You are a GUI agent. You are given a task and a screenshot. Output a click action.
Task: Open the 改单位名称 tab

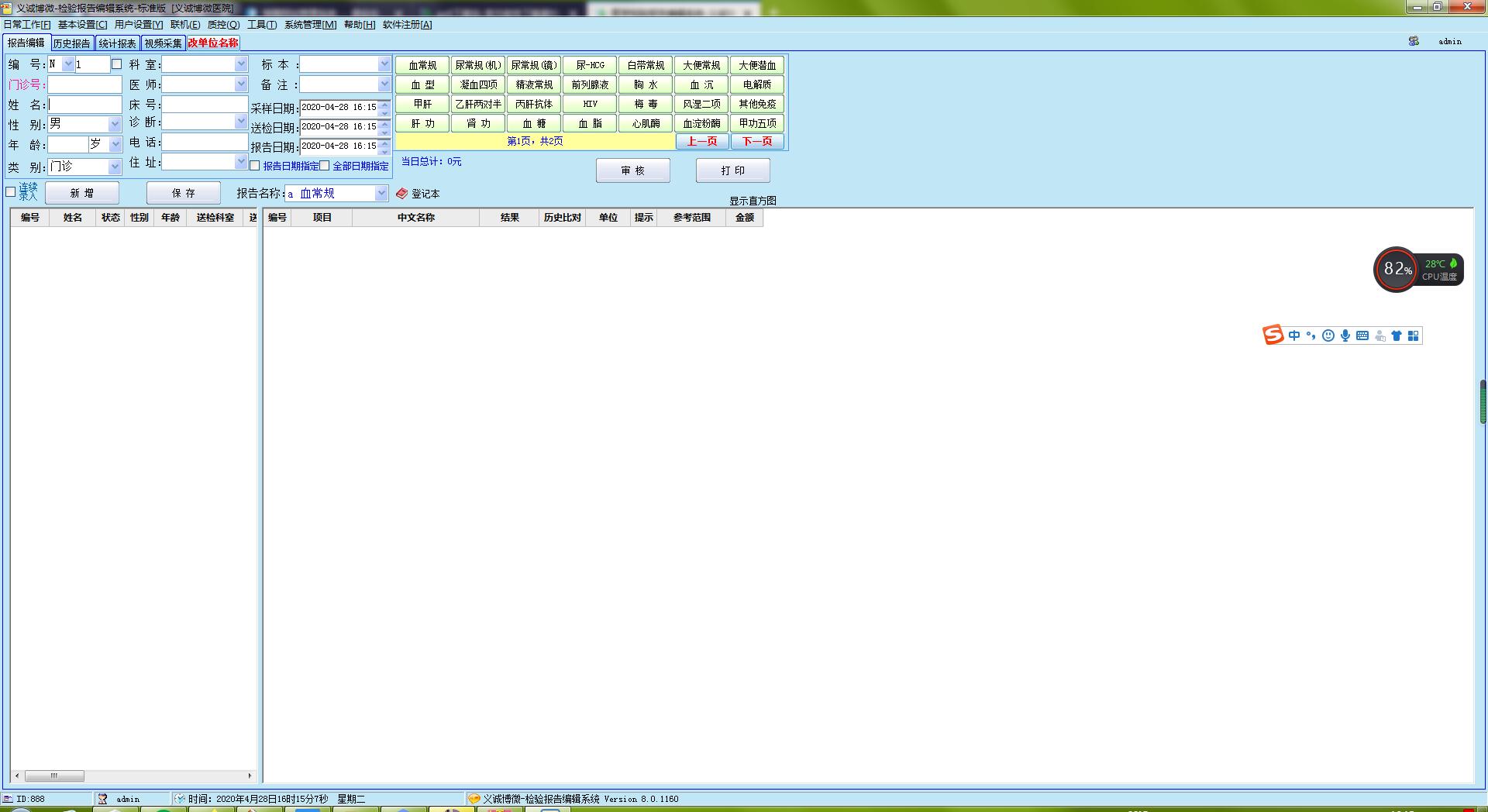tap(213, 43)
